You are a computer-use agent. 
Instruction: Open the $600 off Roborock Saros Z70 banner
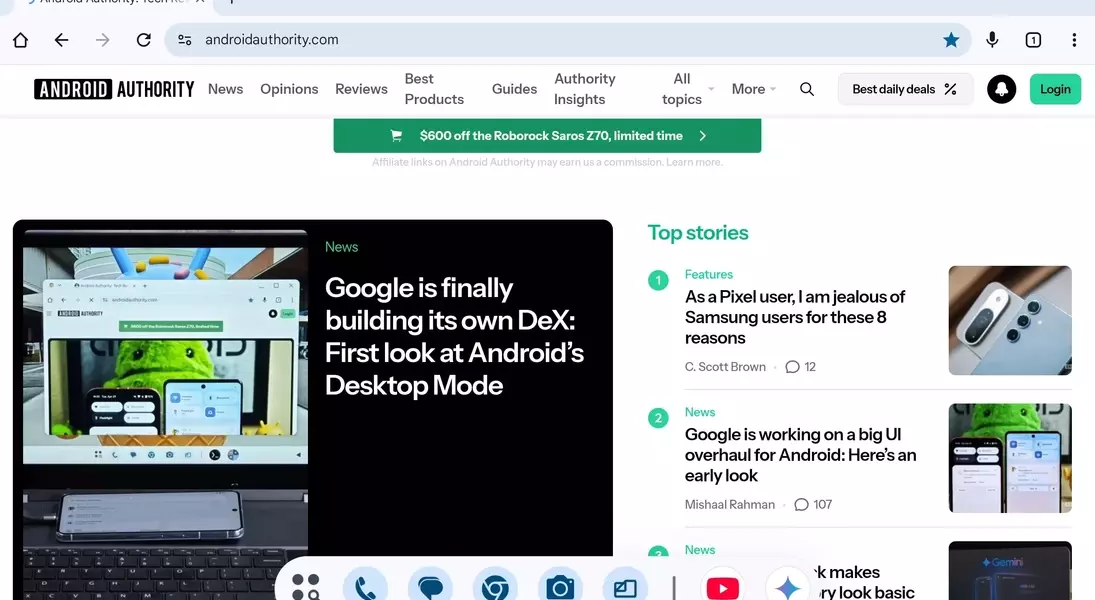click(548, 136)
